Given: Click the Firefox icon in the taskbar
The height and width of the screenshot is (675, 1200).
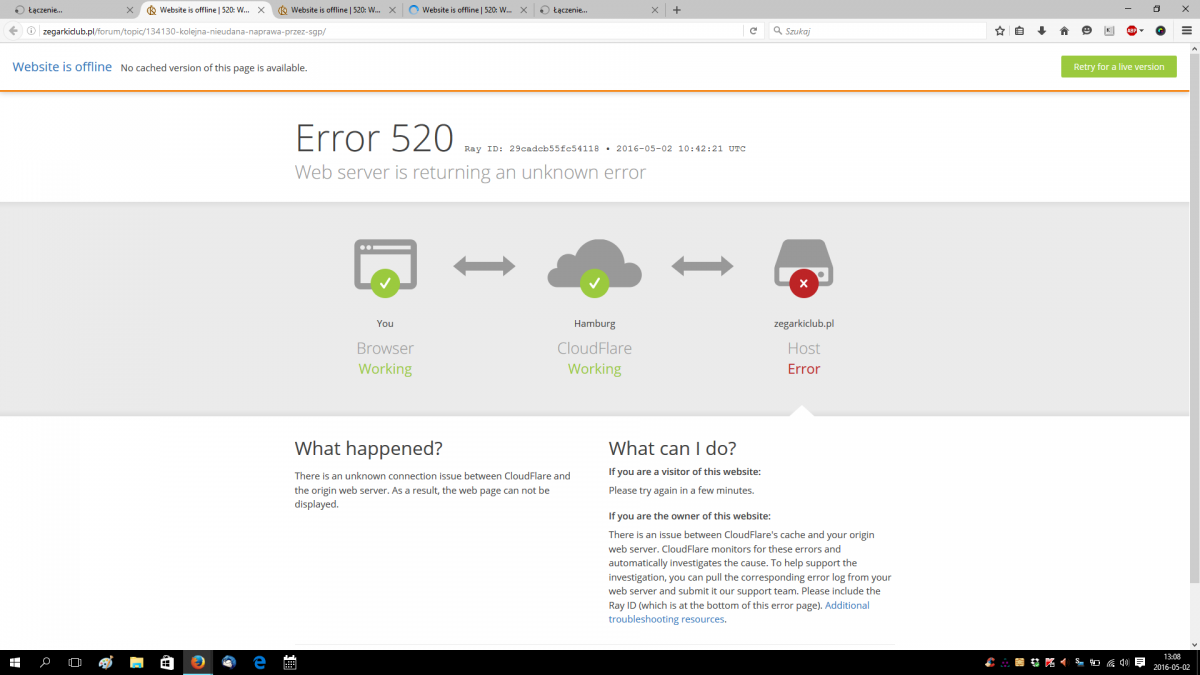Looking at the screenshot, I should (197, 662).
